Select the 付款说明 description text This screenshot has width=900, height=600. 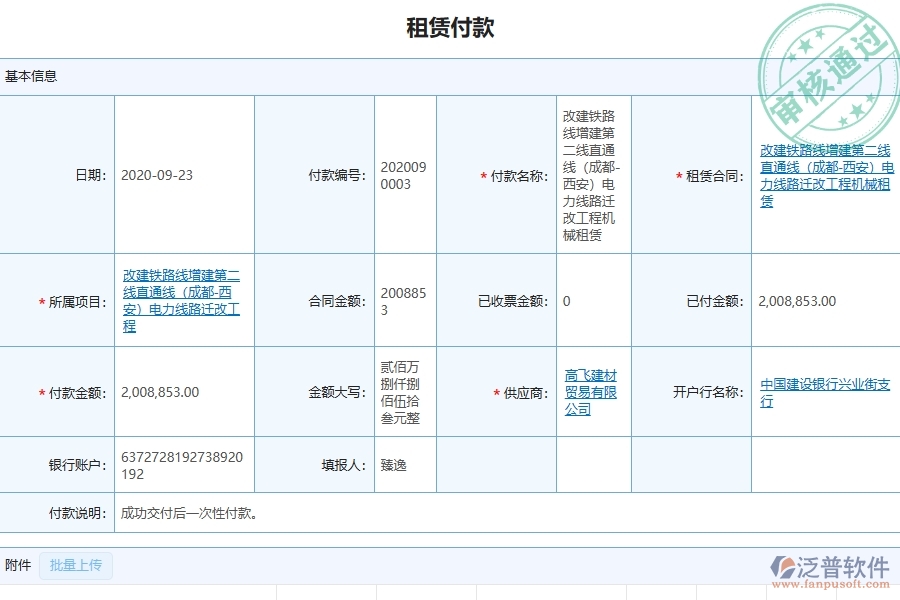(x=185, y=514)
